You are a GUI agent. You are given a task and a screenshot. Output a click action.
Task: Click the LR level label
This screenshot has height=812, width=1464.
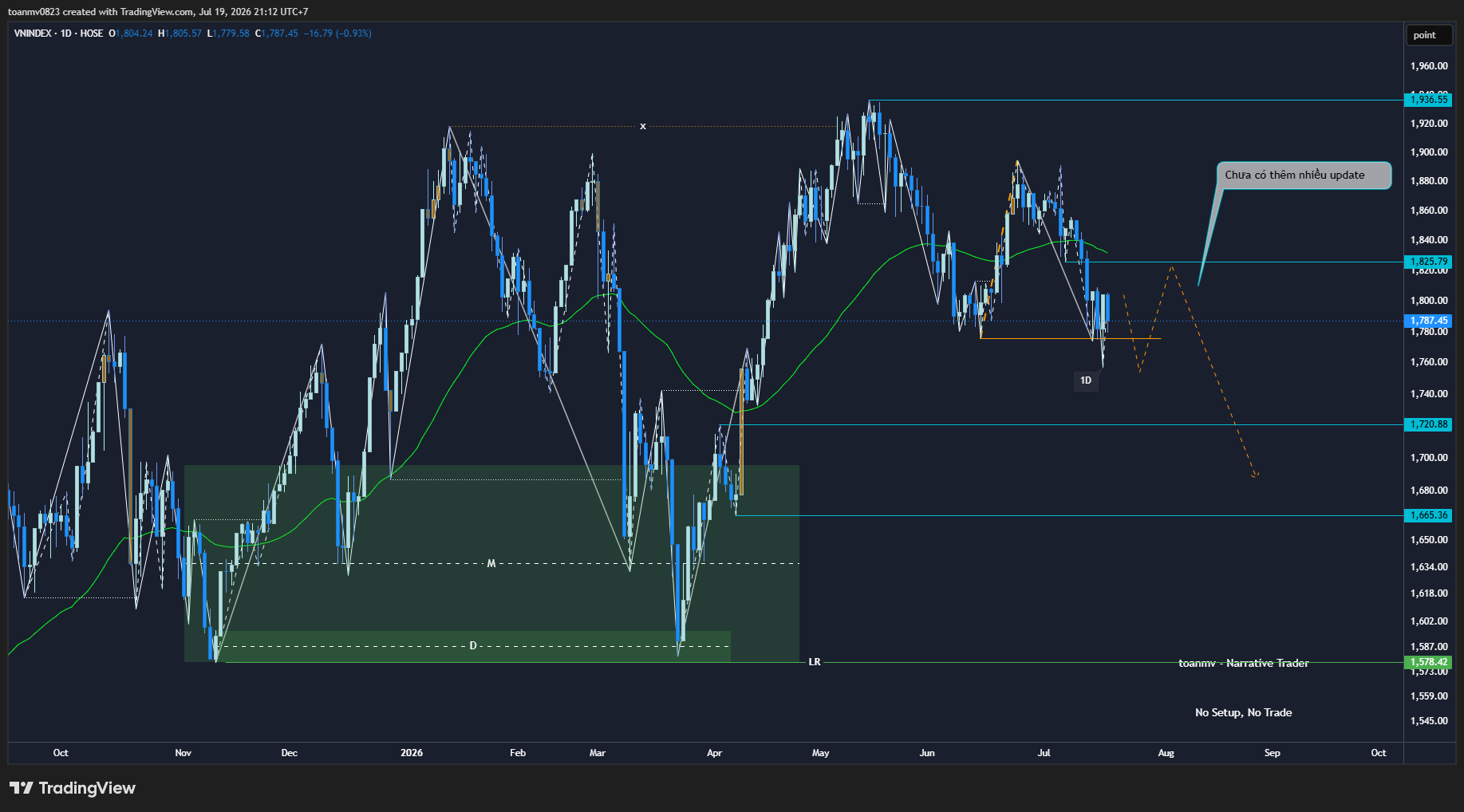[815, 662]
